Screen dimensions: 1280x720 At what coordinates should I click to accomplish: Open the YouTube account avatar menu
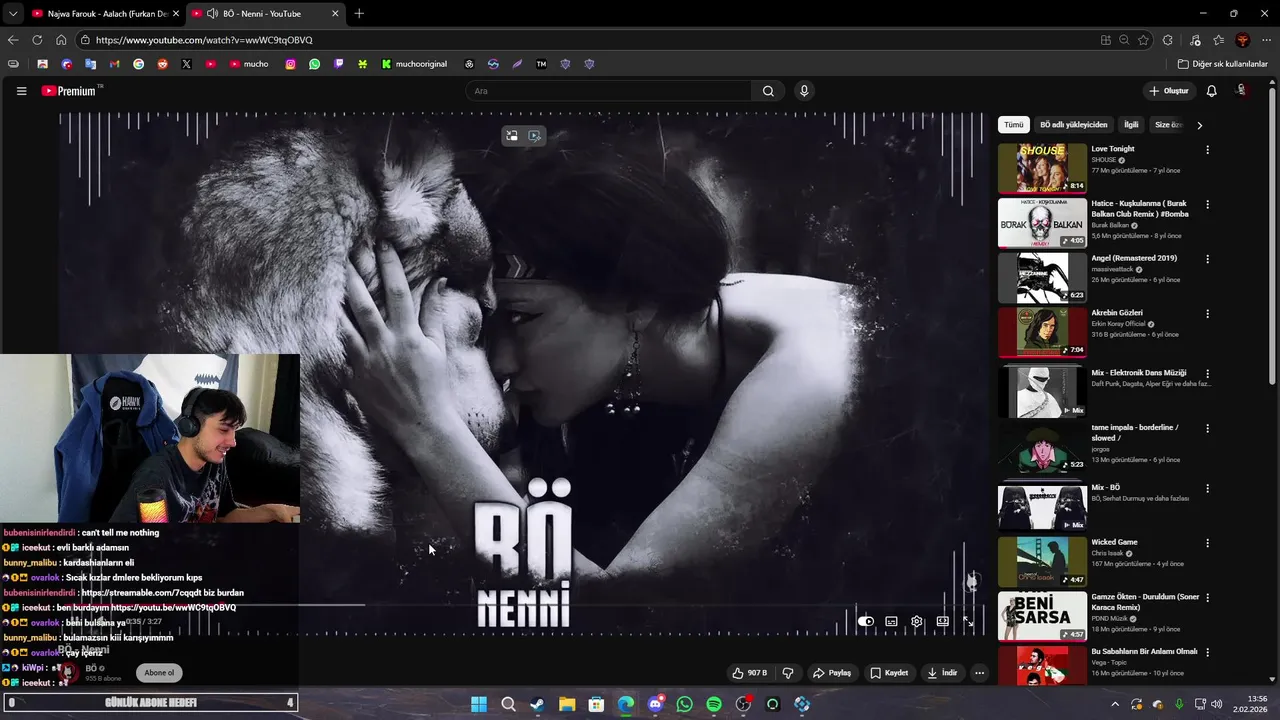(x=1242, y=91)
